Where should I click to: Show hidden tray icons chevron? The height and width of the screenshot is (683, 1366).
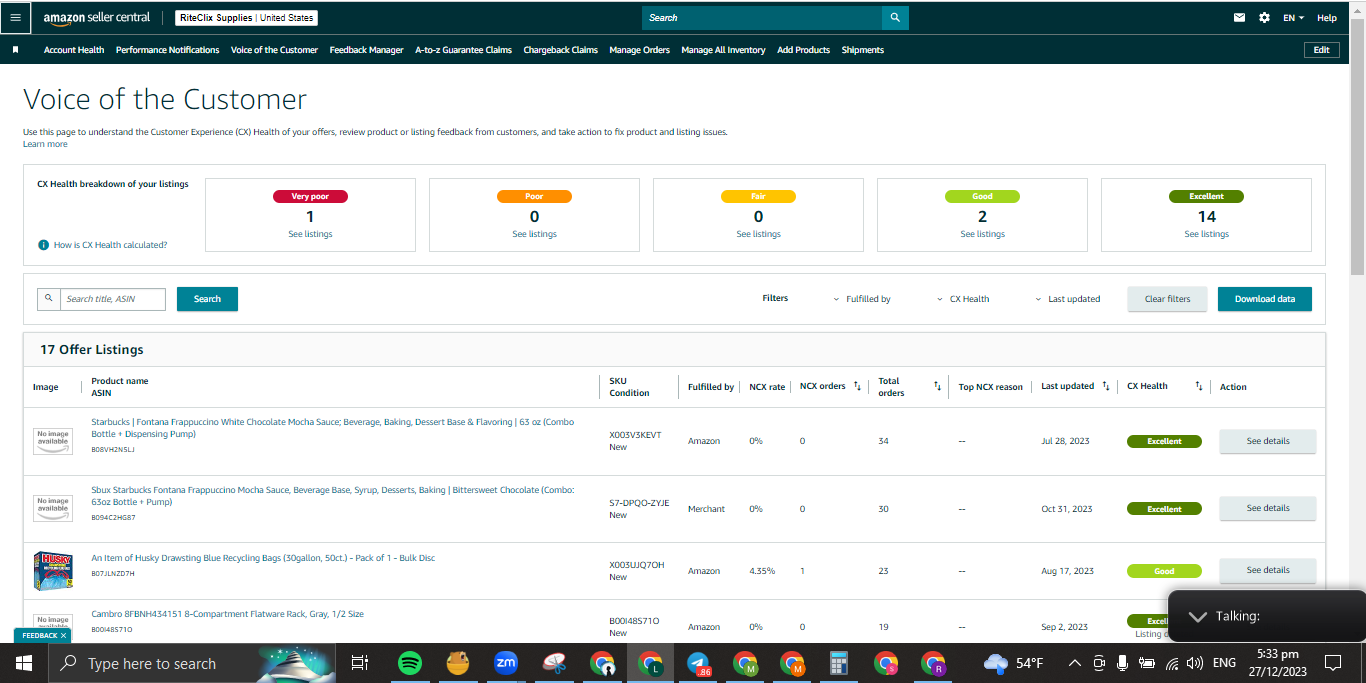pyautogui.click(x=1074, y=663)
